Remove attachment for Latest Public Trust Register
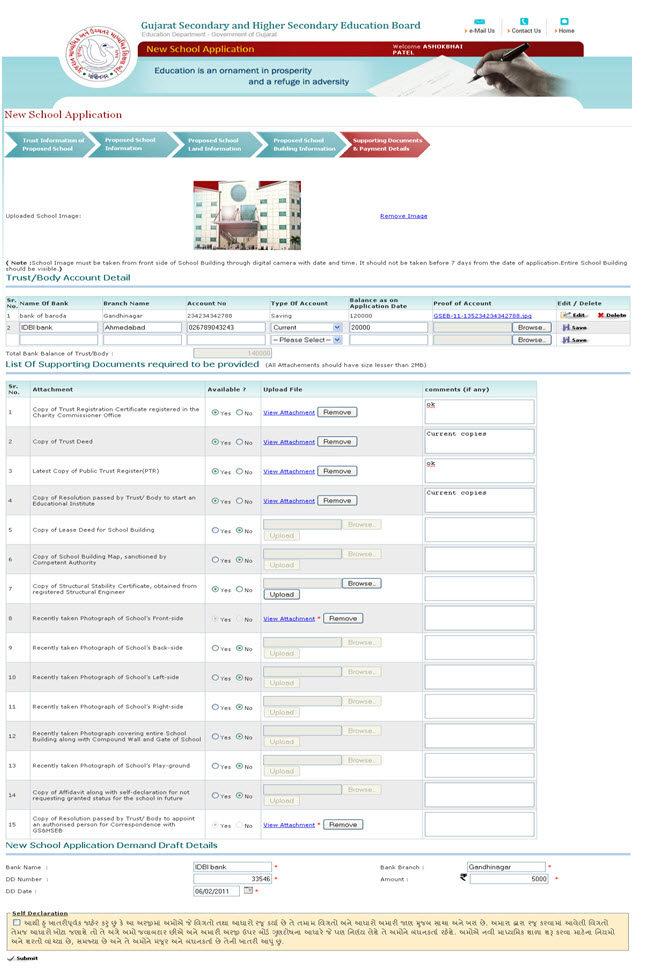645x970 pixels. [337, 471]
